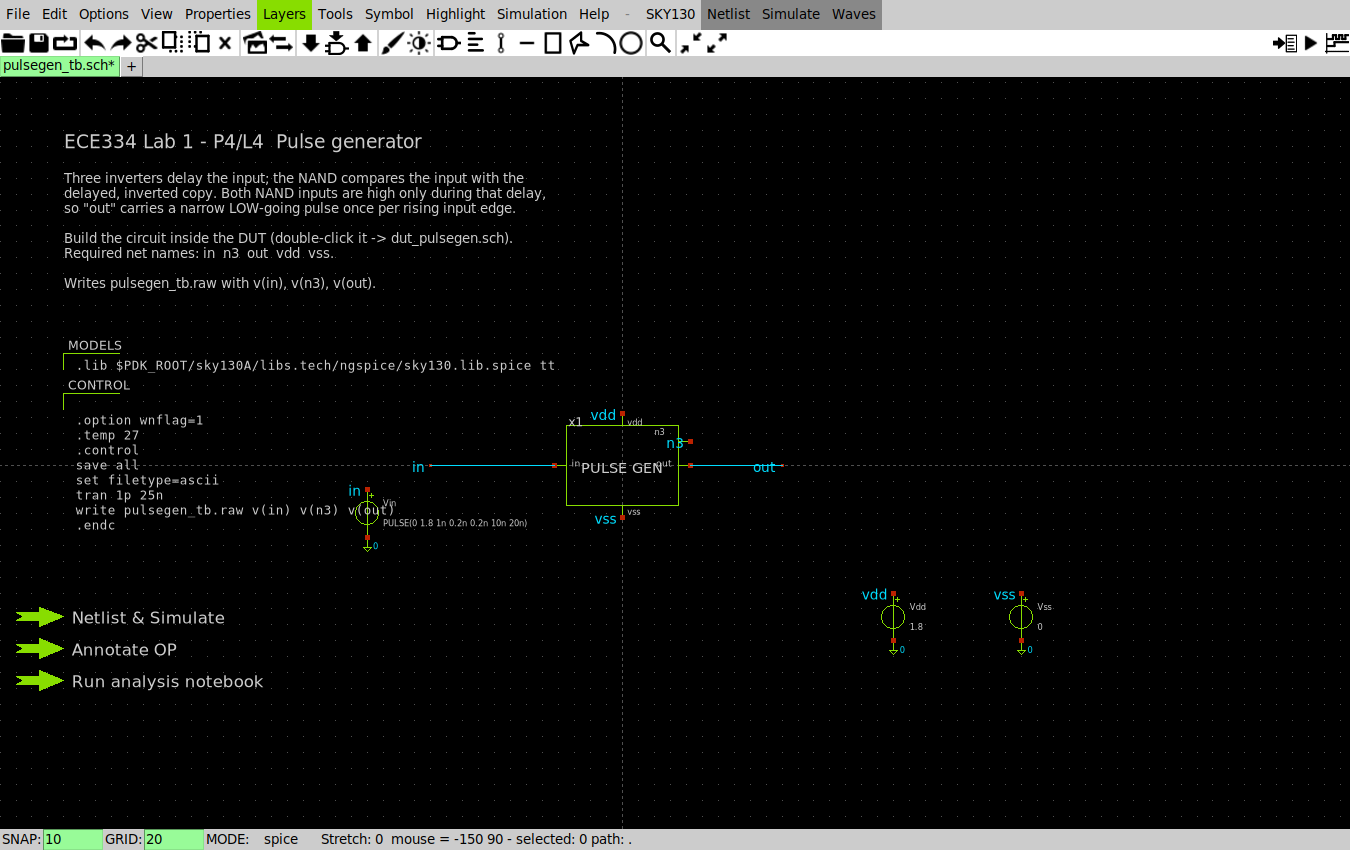Select the Insert polygon tool icon
Image resolution: width=1350 pixels, height=850 pixels.
[x=579, y=43]
